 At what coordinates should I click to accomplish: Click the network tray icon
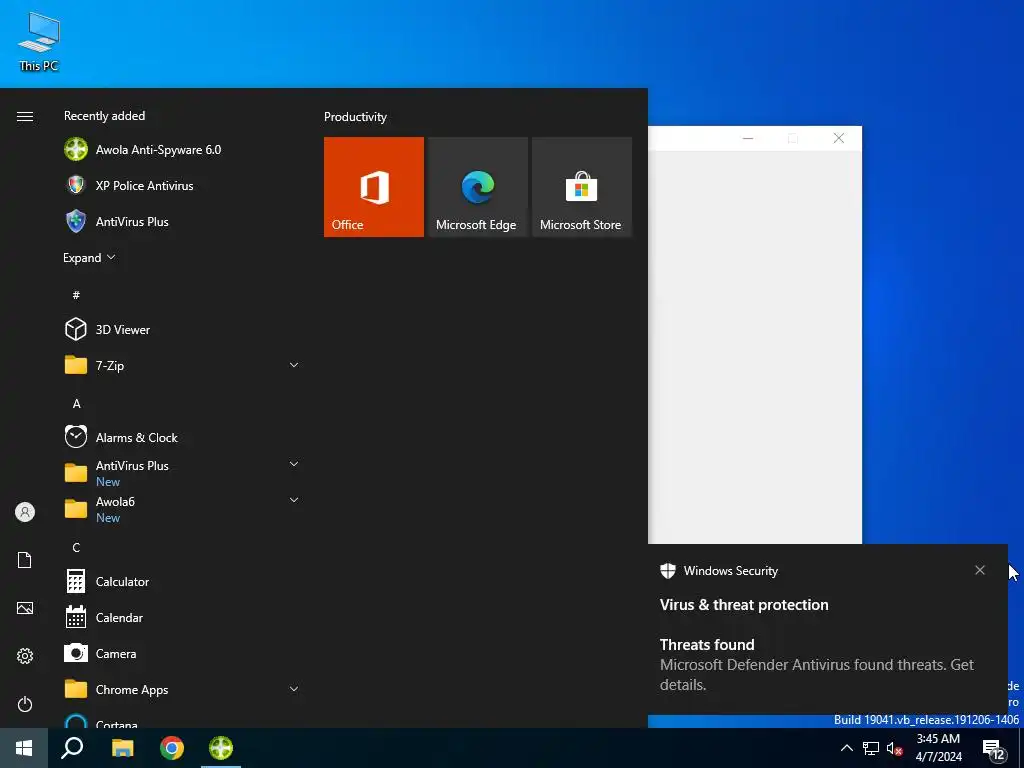871,748
